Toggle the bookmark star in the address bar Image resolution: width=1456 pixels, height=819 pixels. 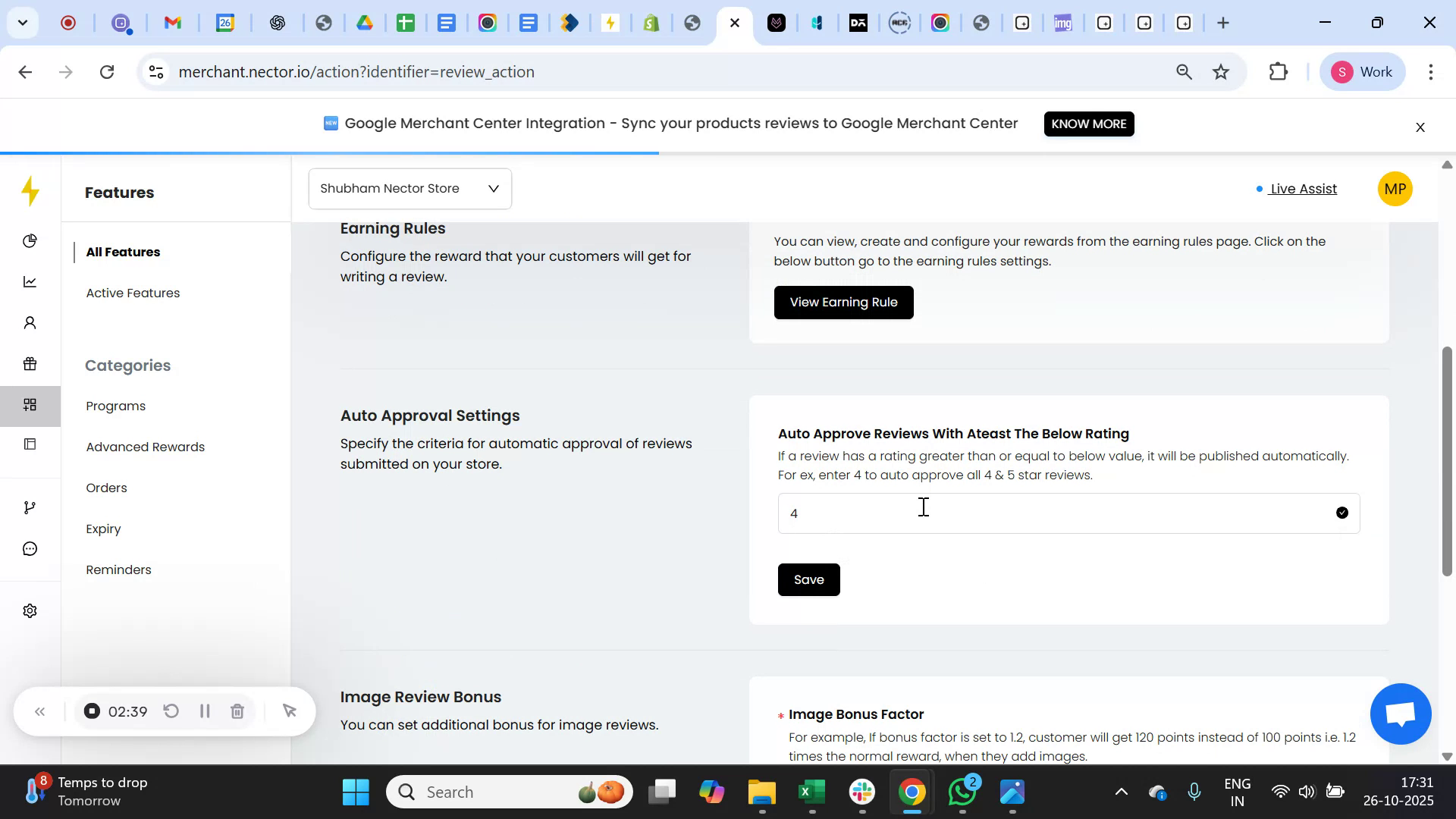pos(1220,71)
